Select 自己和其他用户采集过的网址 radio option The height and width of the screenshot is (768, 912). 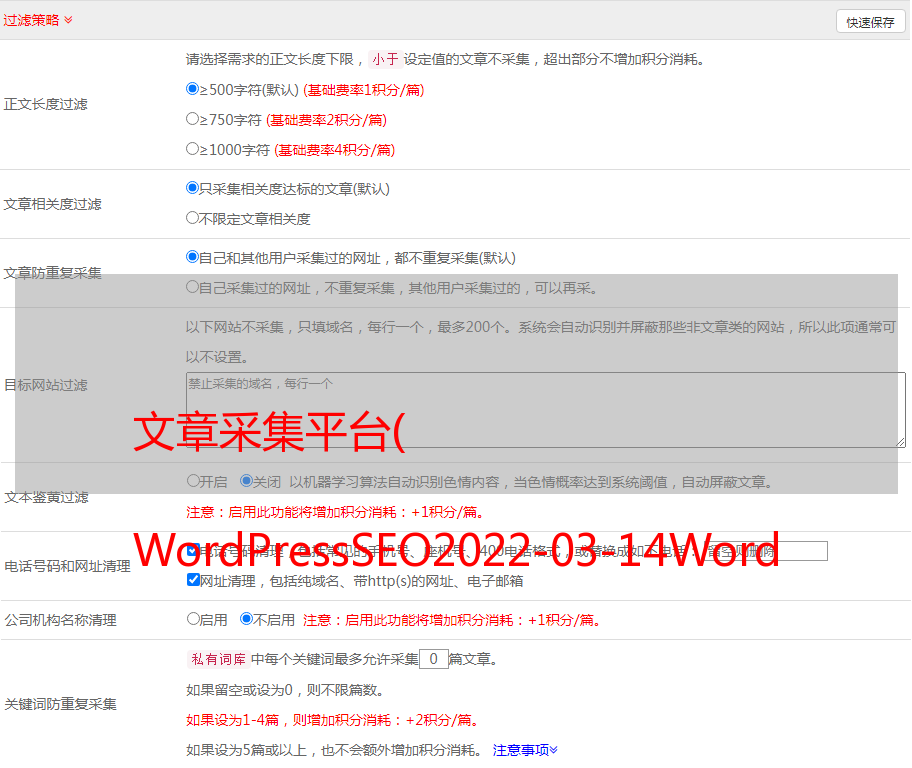coord(192,257)
